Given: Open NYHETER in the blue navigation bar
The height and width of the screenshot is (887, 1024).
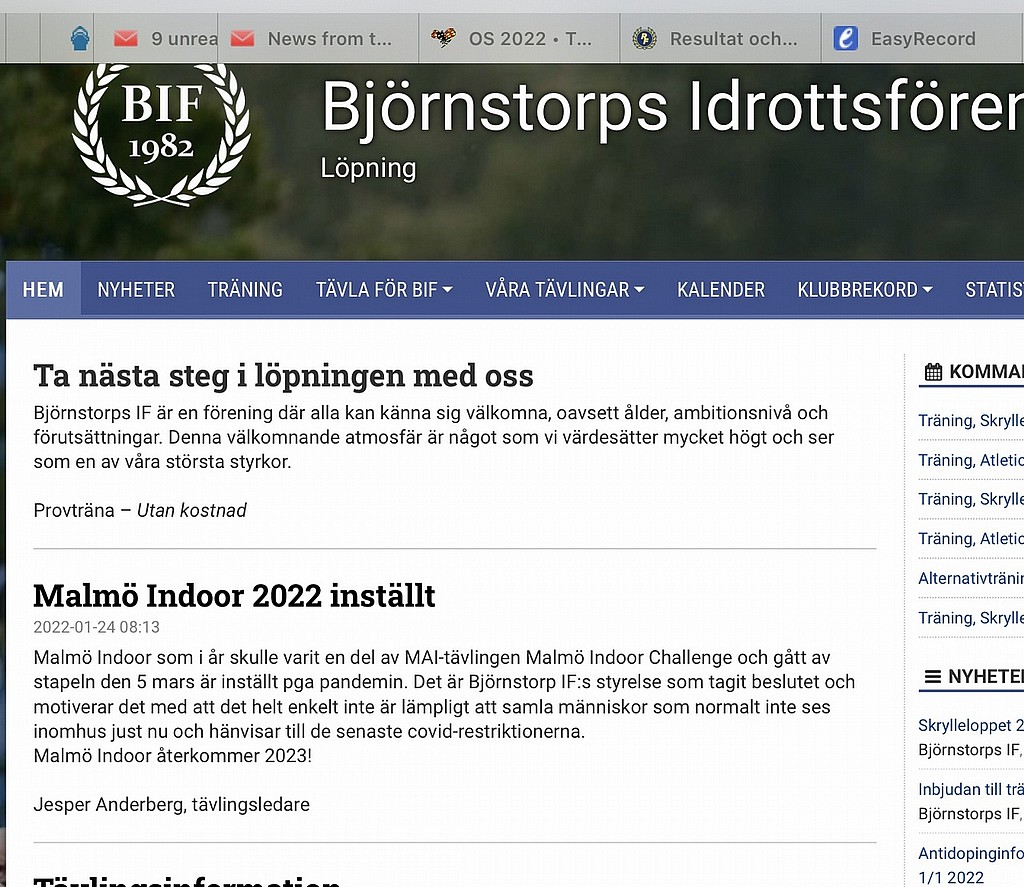Looking at the screenshot, I should point(136,289).
